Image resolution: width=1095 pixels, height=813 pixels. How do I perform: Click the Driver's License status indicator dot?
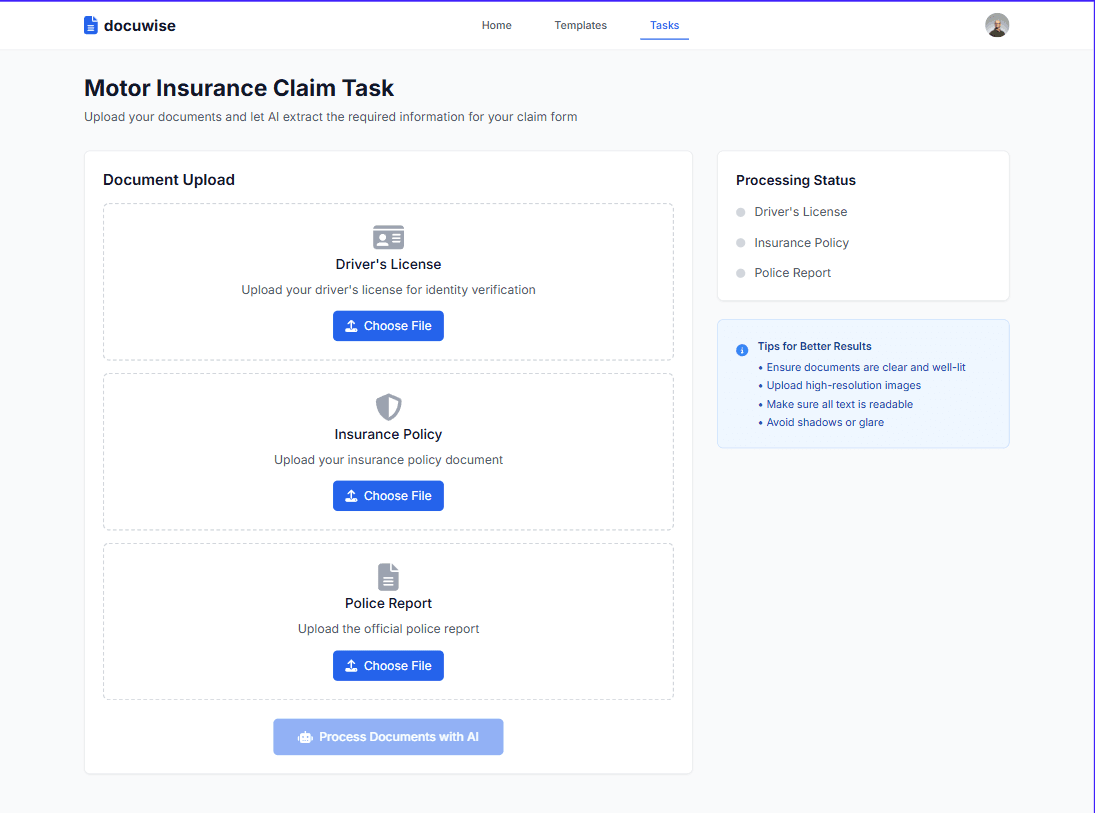[740, 211]
